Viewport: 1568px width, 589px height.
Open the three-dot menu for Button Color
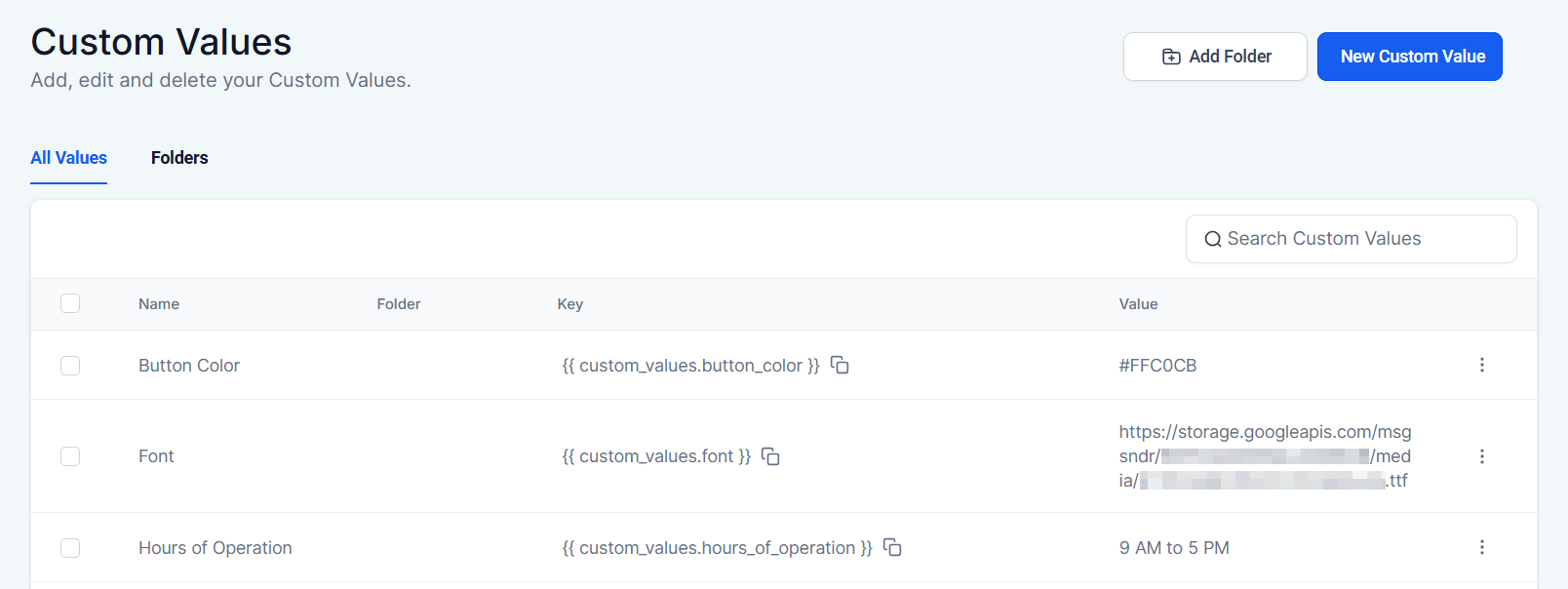(x=1481, y=365)
